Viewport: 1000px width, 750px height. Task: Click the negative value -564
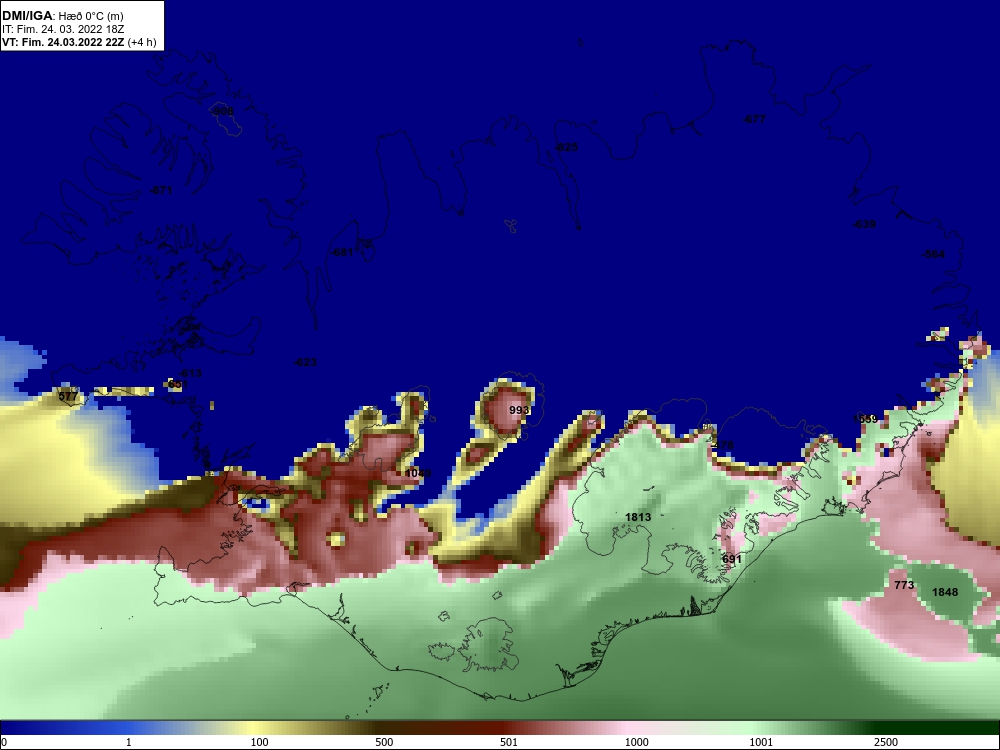(933, 254)
